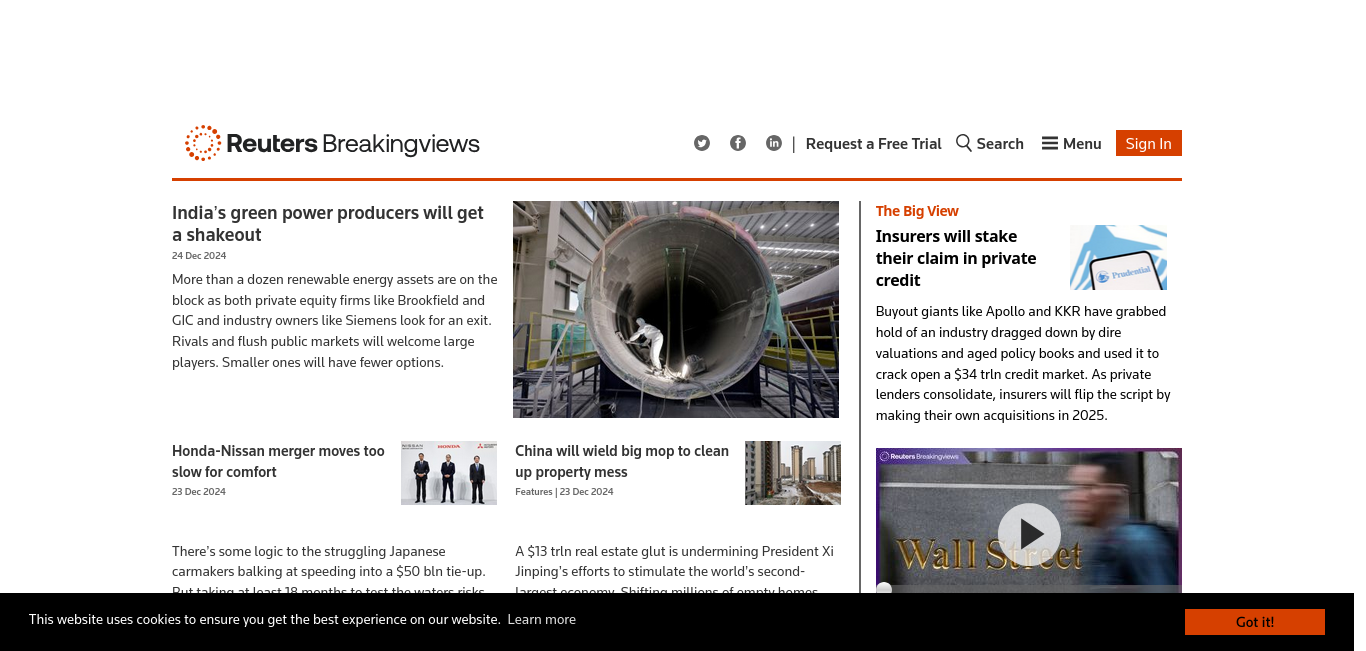Open the Prudential logo thumbnail
Screen dimensions: 1366x651
pyautogui.click(x=1118, y=257)
